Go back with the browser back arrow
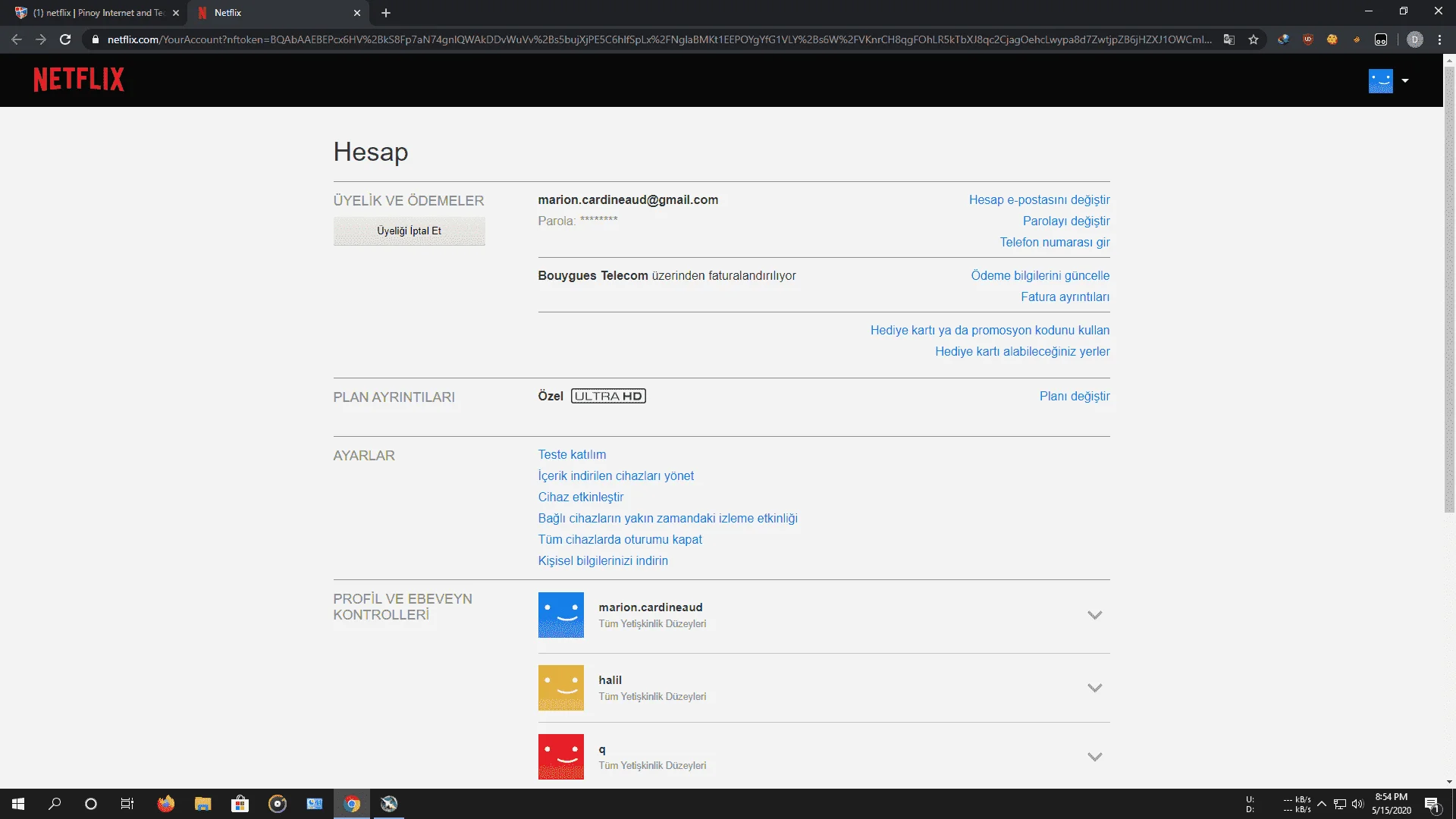 tap(17, 39)
